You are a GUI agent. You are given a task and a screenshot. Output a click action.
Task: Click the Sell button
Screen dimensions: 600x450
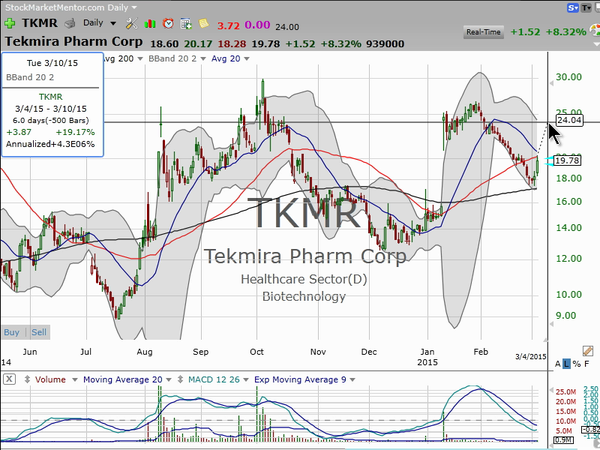tap(39, 332)
